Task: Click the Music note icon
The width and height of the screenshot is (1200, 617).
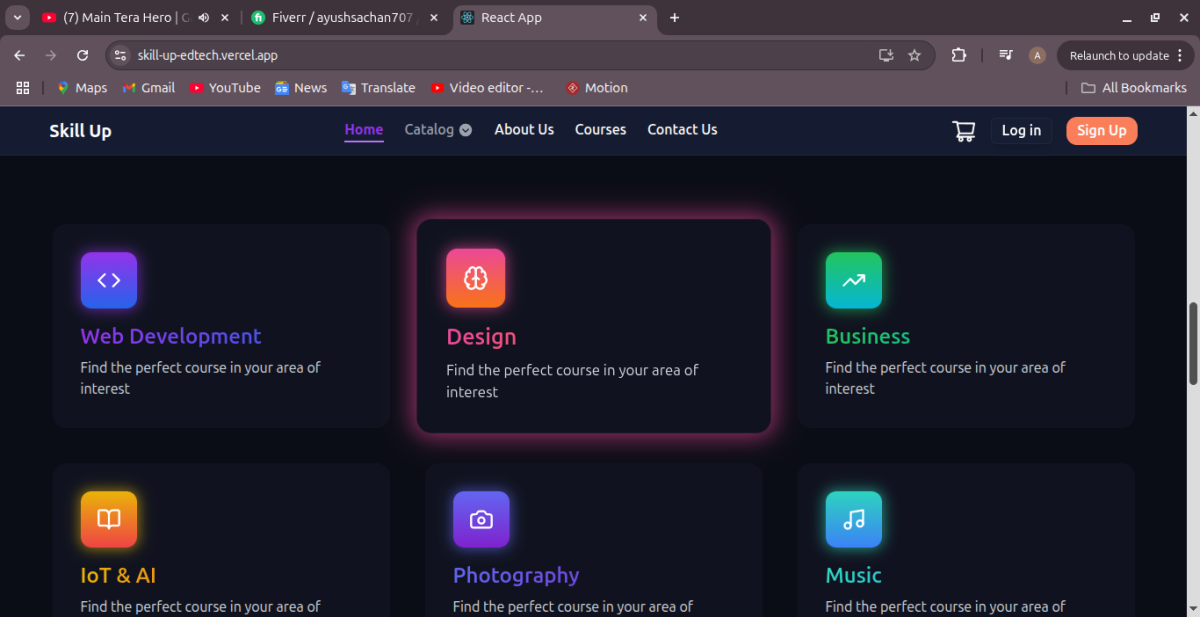Action: (x=853, y=519)
